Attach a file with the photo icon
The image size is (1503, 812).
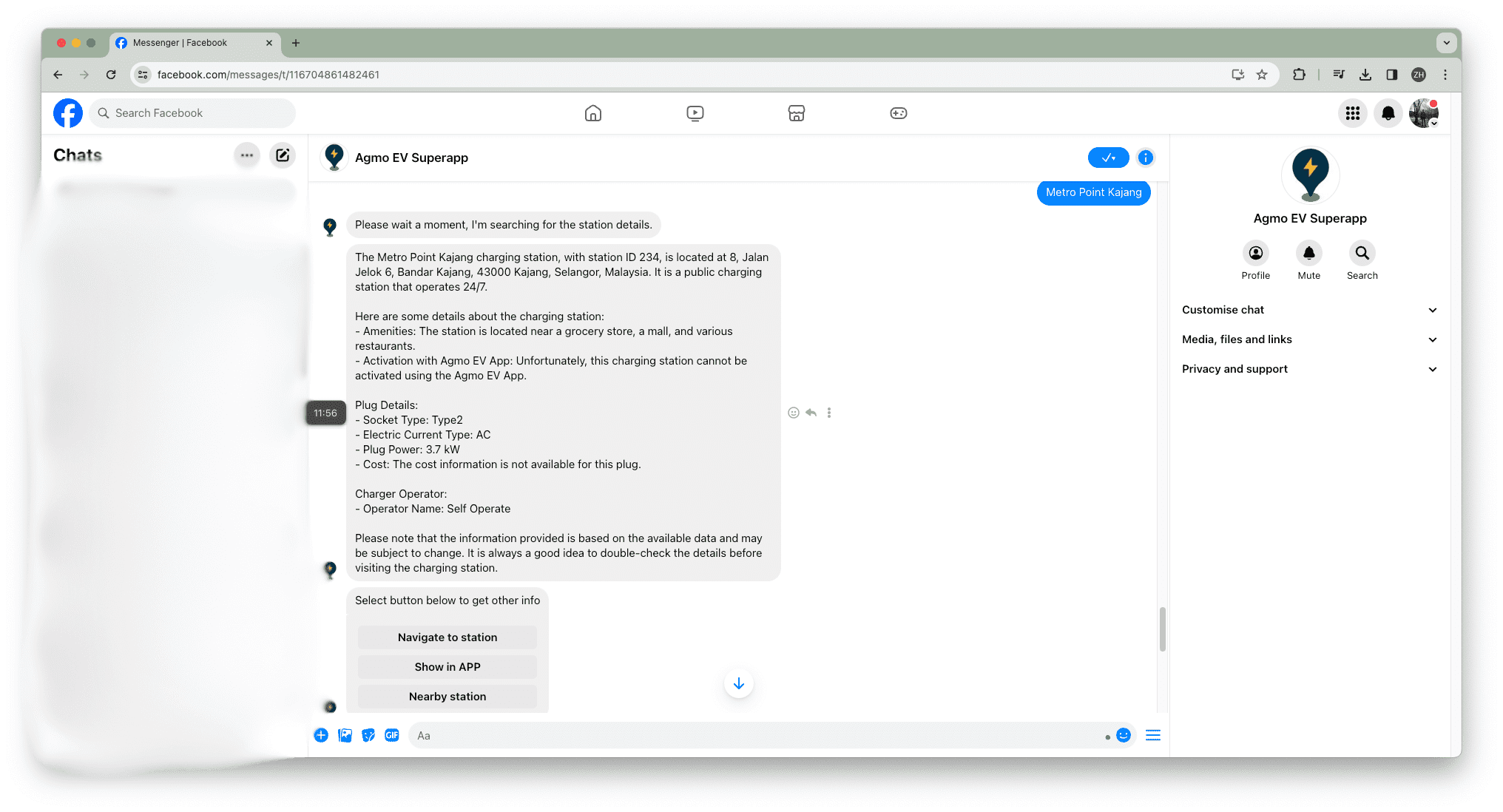point(345,735)
